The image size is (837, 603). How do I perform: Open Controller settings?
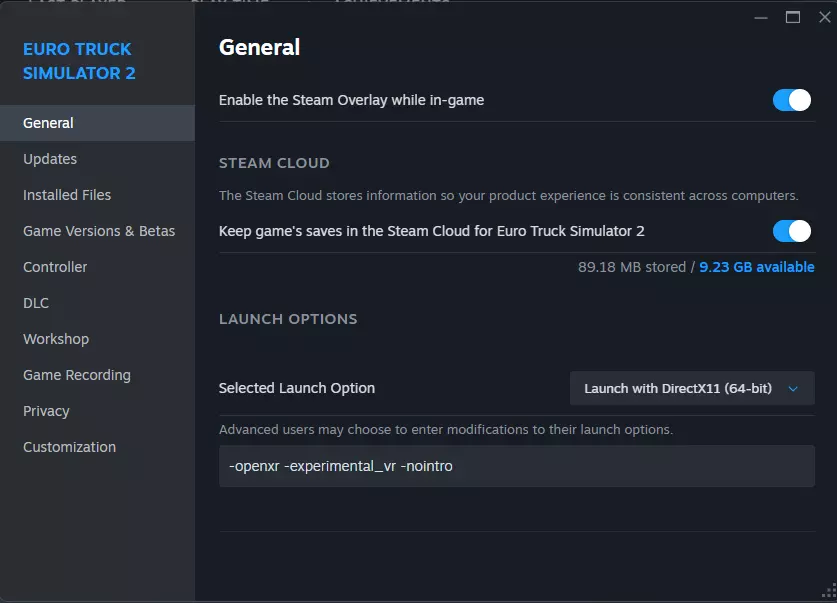pyautogui.click(x=97, y=267)
